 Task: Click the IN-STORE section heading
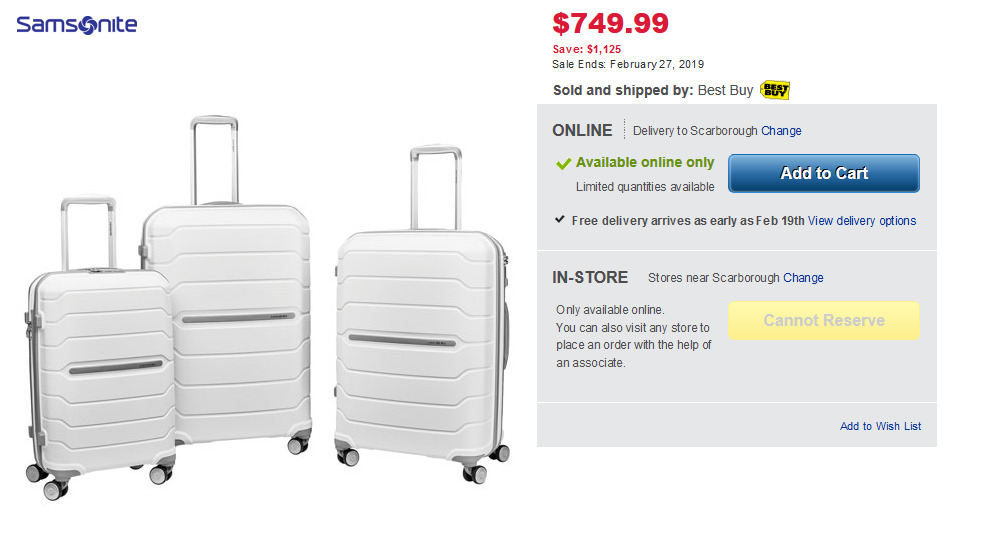point(590,277)
